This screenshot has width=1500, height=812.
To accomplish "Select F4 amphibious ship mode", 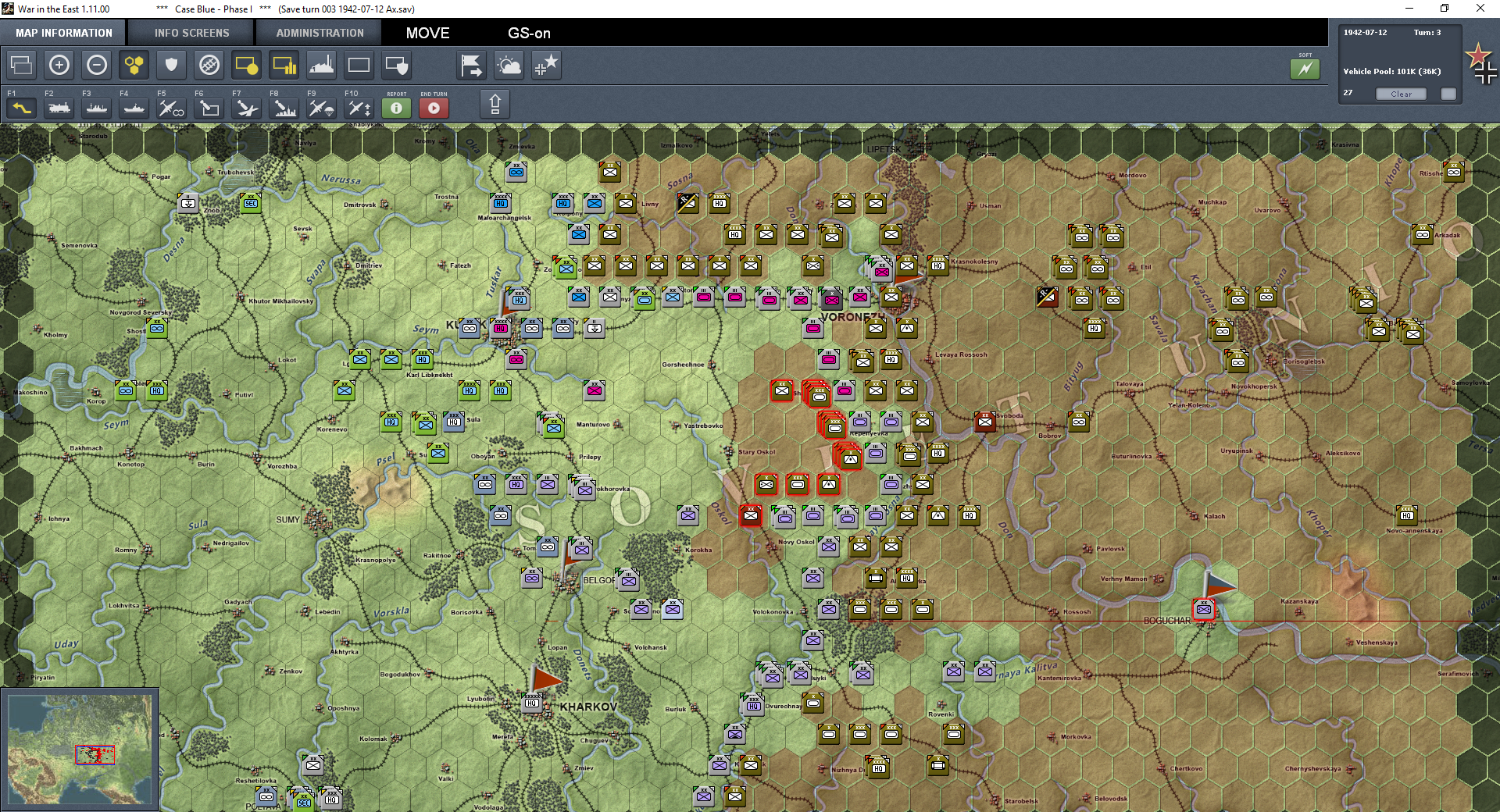I will pos(134,108).
